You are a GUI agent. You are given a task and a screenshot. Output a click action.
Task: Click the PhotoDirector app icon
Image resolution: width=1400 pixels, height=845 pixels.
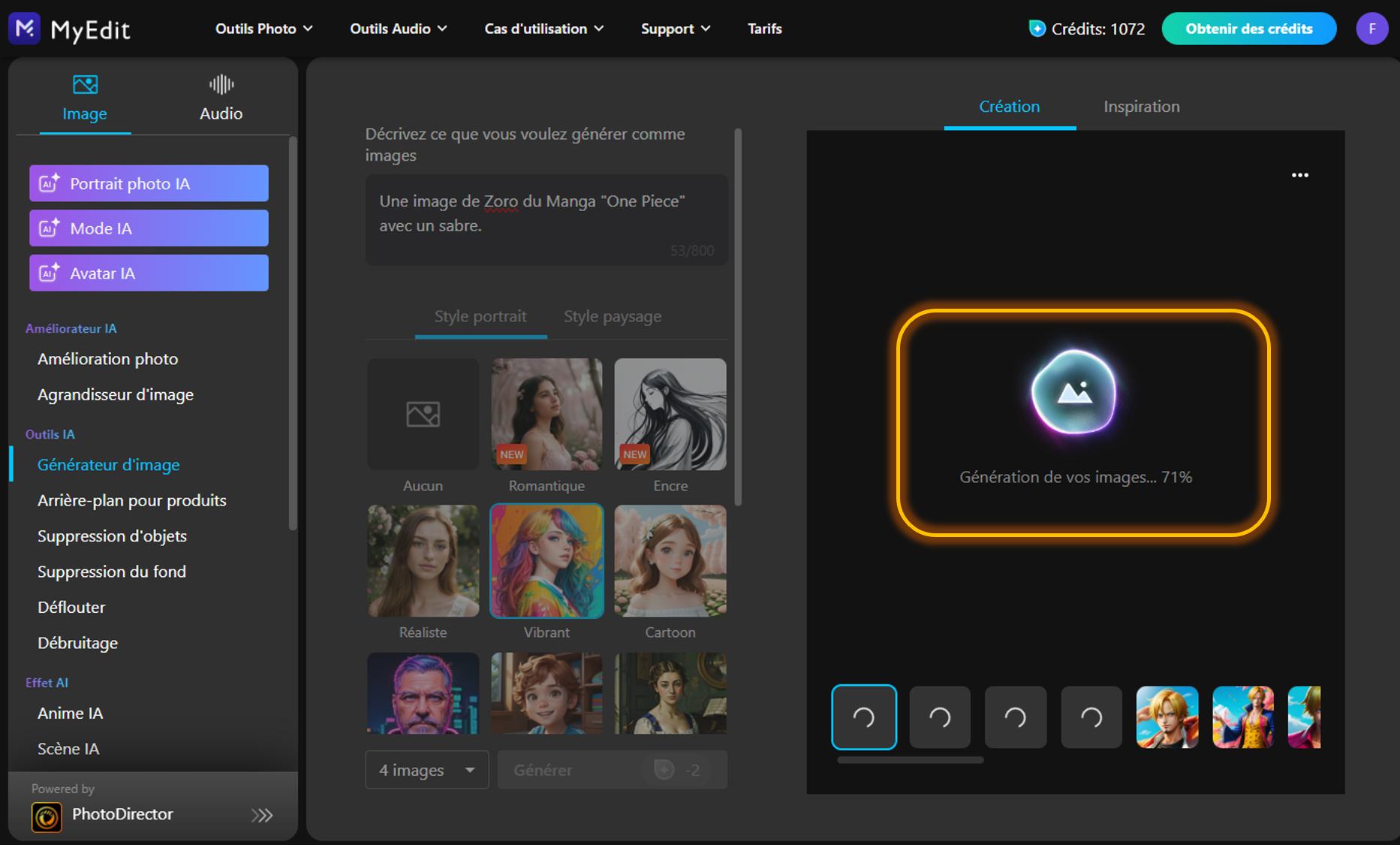coord(47,816)
